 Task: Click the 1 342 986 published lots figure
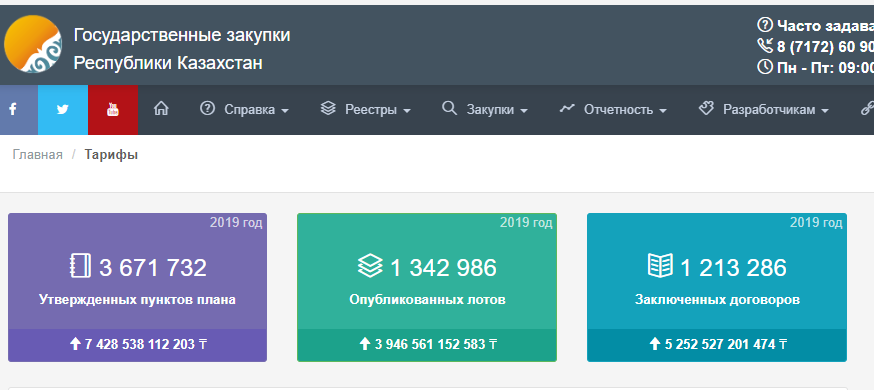pos(443,268)
